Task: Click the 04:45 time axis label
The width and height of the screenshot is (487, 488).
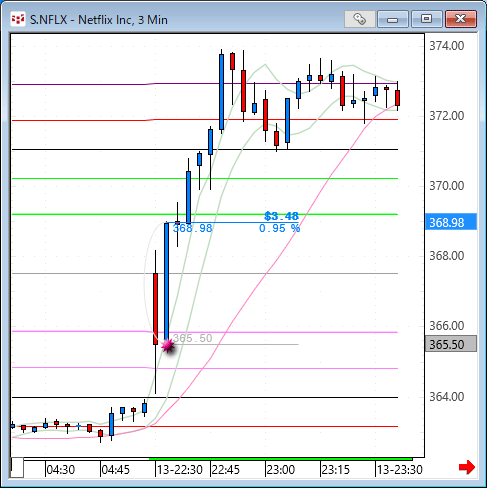Action: 116,470
